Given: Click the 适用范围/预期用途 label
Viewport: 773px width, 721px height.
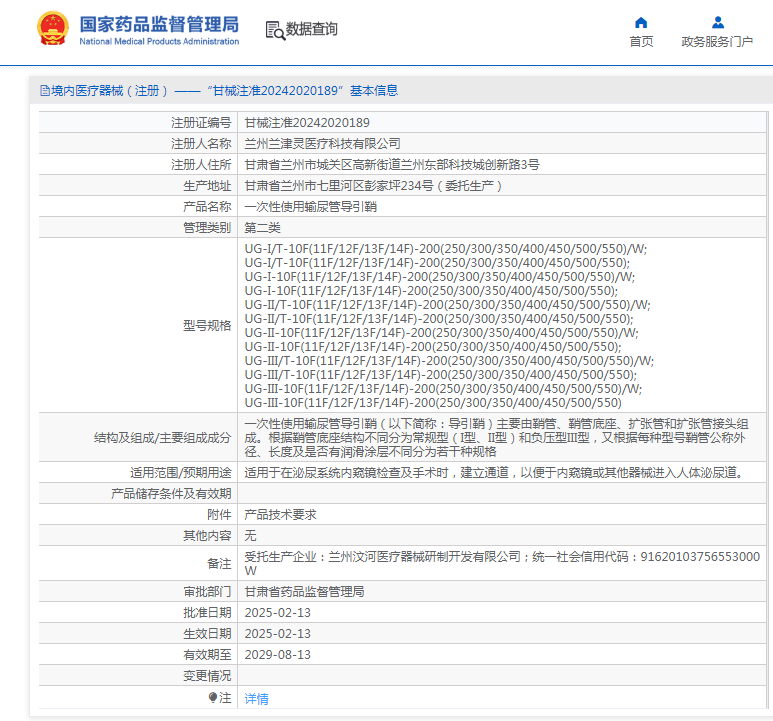Looking at the screenshot, I should 180,473.
